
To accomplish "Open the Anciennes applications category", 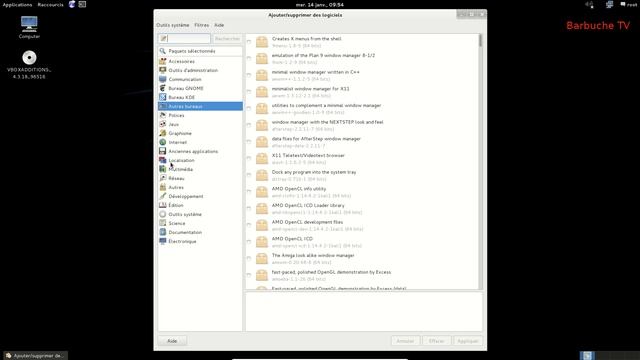I will [200, 151].
